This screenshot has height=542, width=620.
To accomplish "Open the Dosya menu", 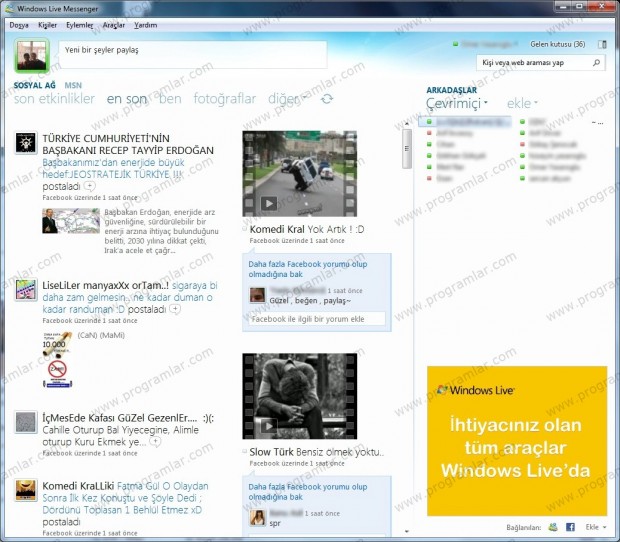I will (x=19, y=25).
